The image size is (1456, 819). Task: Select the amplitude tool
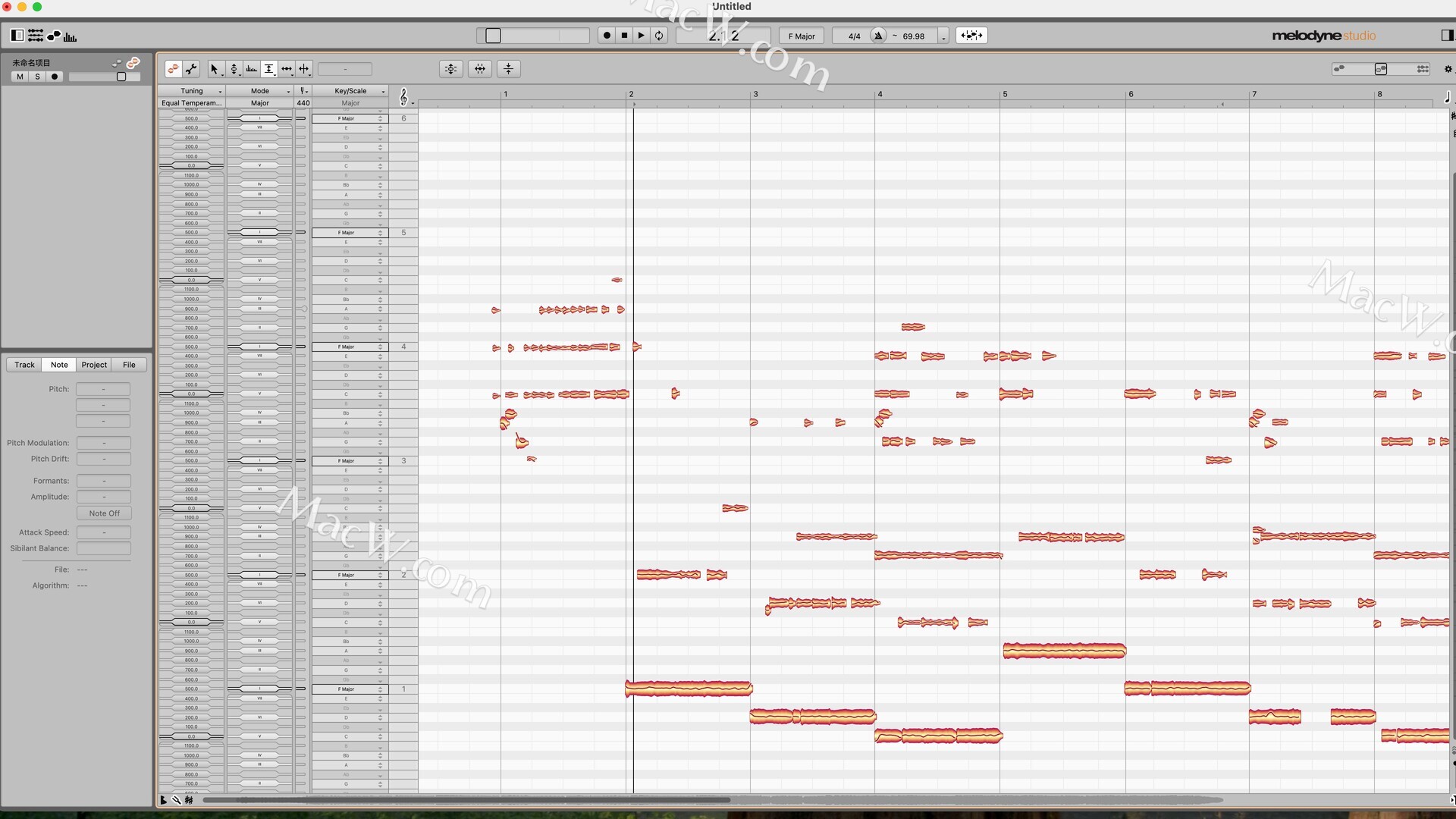click(x=269, y=69)
